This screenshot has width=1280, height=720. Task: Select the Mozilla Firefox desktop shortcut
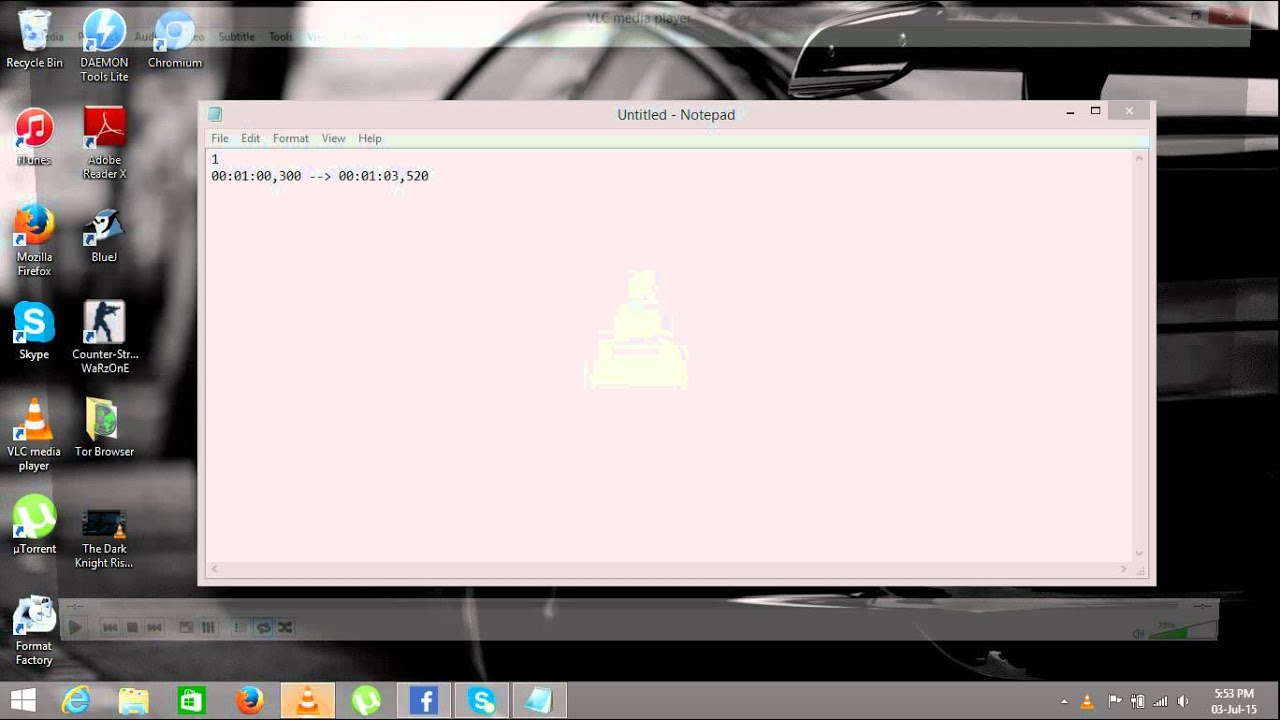[34, 240]
